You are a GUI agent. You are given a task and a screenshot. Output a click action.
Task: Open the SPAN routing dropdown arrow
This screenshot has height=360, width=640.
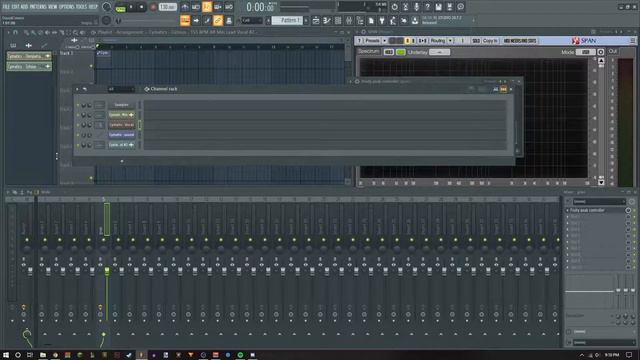(450, 41)
